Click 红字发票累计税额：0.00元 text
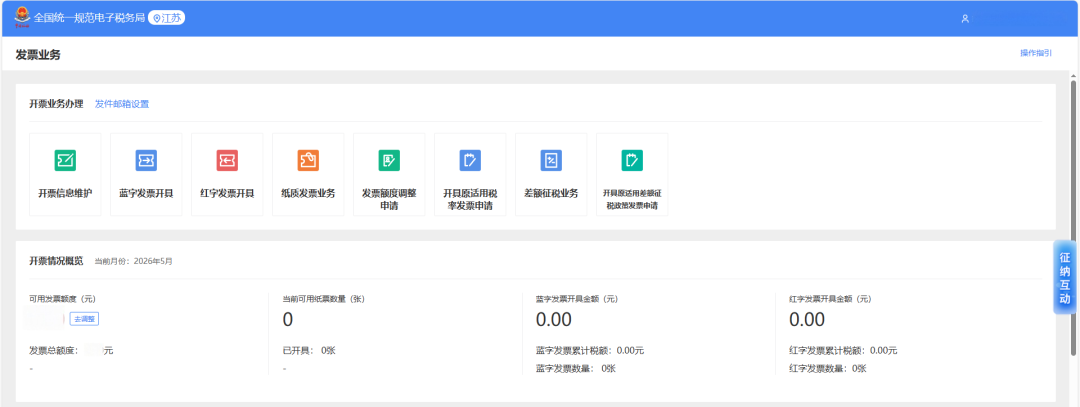This screenshot has width=1080, height=407. click(843, 351)
